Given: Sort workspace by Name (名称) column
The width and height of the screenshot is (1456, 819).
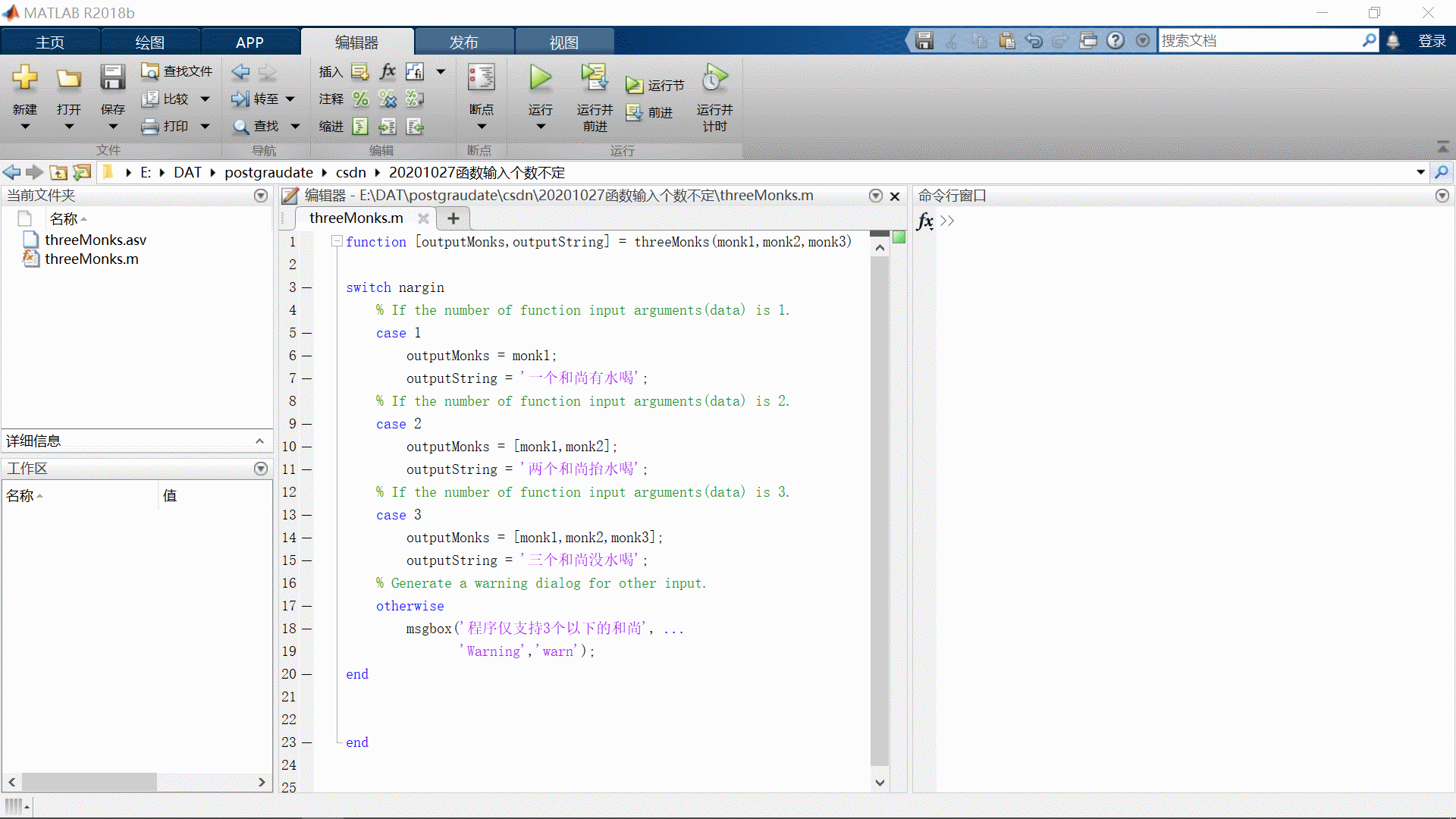Looking at the screenshot, I should [20, 495].
